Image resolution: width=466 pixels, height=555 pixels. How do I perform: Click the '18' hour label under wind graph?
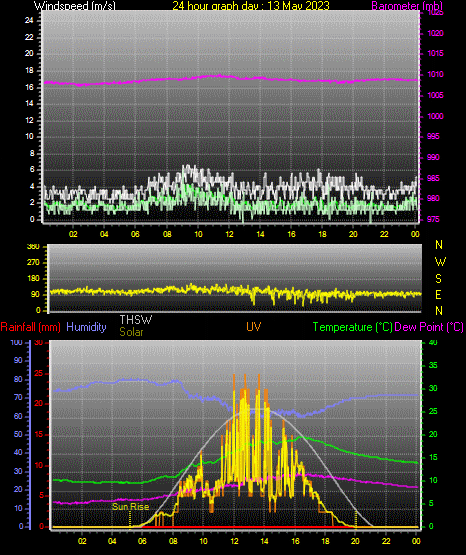(x=322, y=234)
